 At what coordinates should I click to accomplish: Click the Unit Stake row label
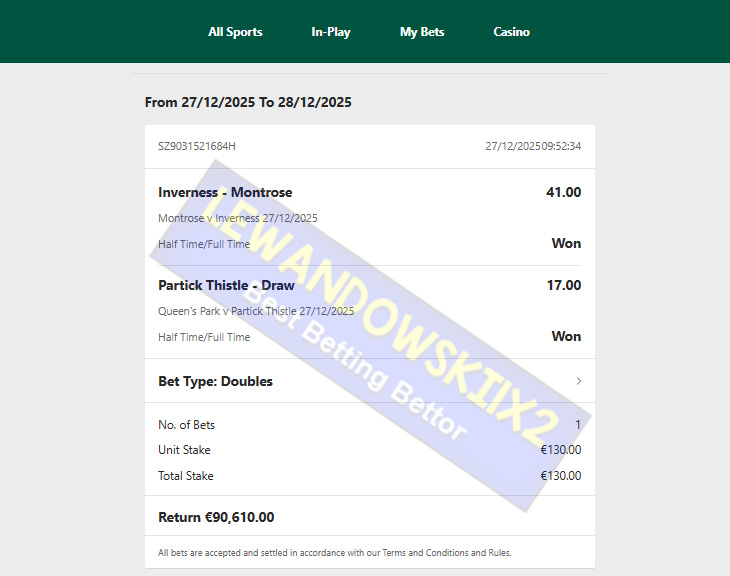point(184,450)
